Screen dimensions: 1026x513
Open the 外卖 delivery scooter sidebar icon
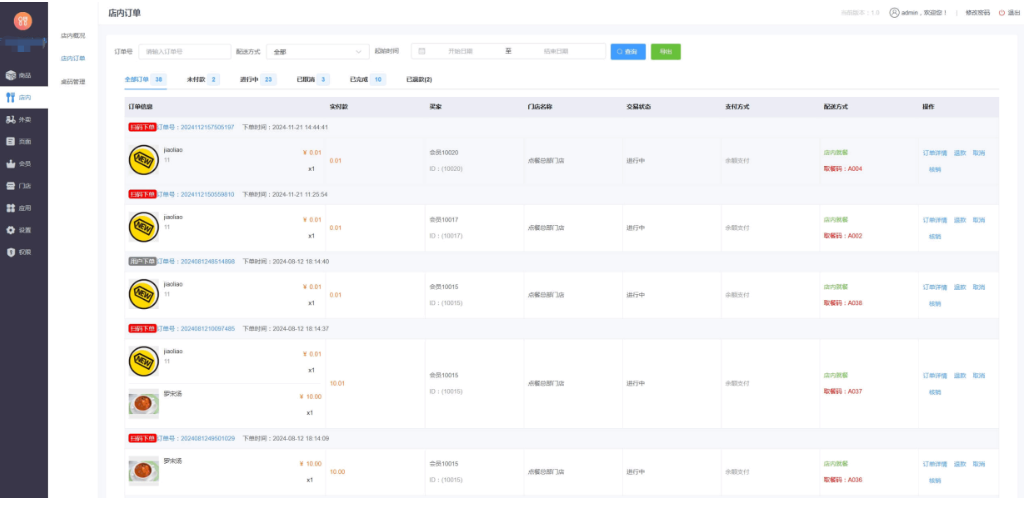point(10,120)
